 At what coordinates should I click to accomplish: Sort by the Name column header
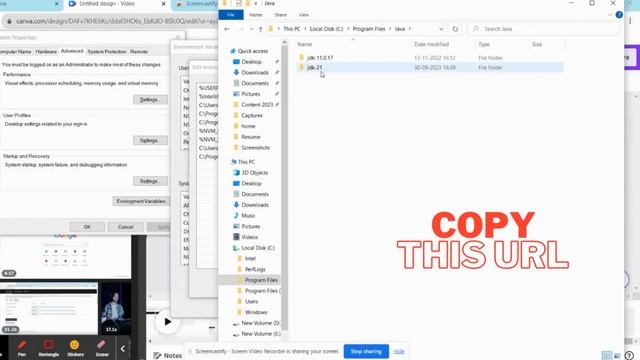304,44
